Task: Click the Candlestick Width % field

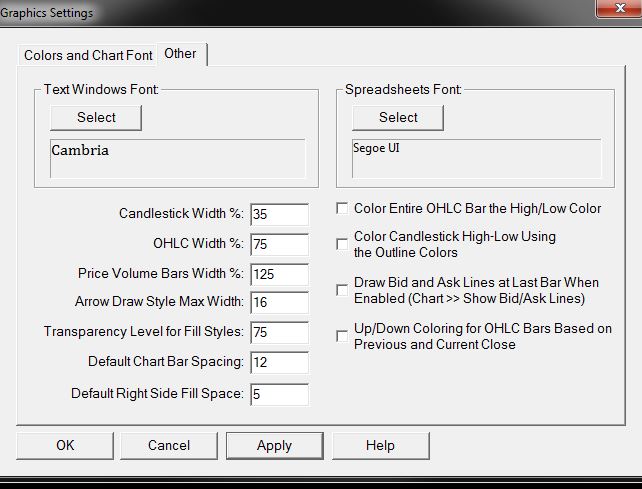Action: tap(279, 214)
